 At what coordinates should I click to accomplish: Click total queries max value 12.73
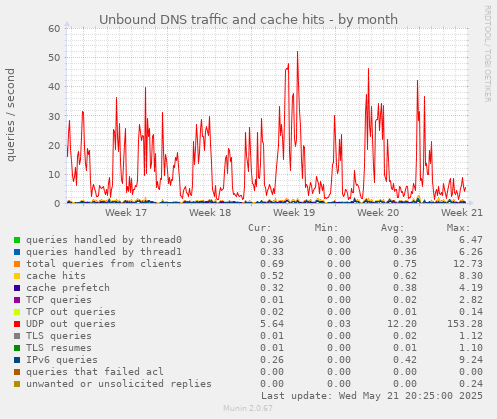coord(468,264)
